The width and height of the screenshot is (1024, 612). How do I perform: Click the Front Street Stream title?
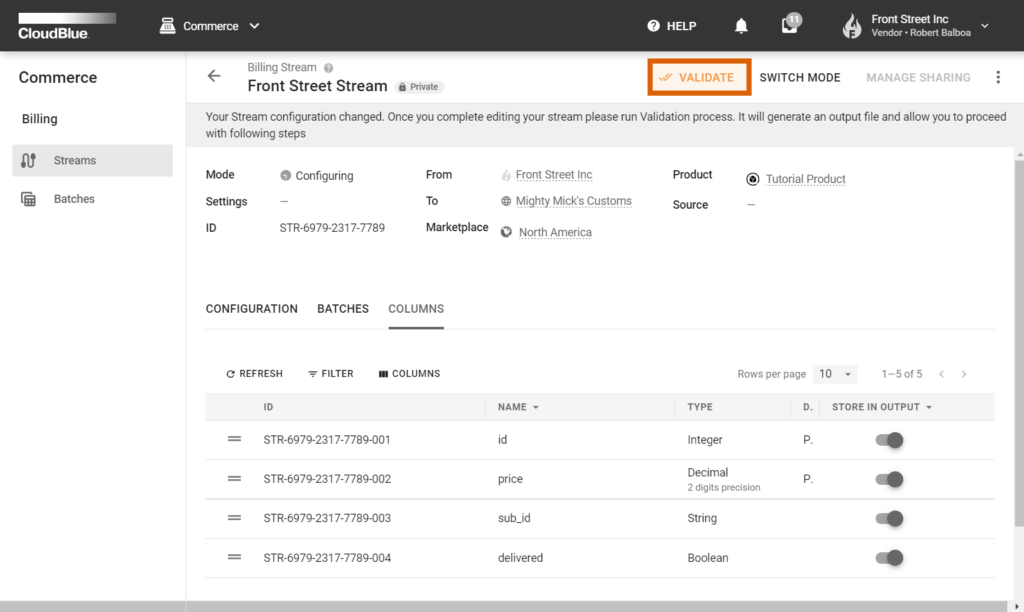317,86
